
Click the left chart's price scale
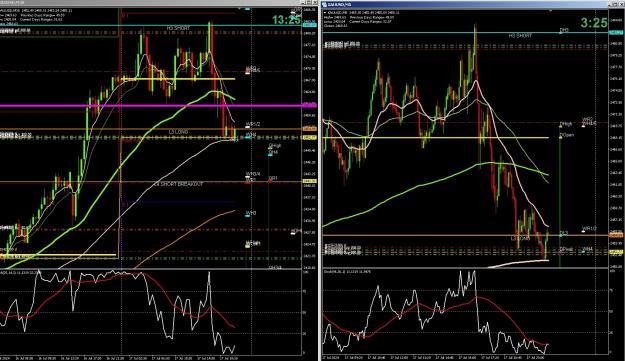[x=310, y=139]
